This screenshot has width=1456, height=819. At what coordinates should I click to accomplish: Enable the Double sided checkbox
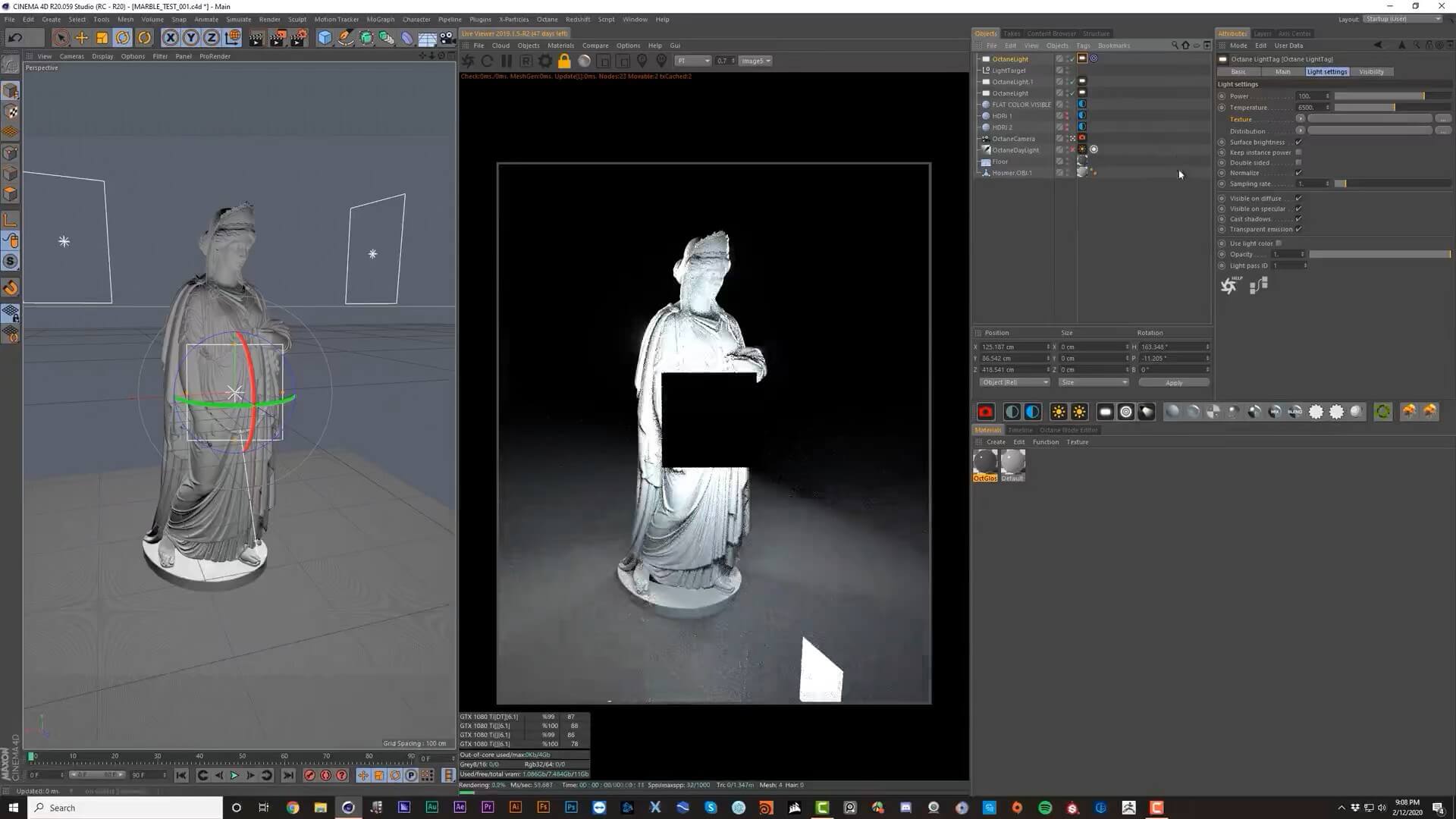[1299, 162]
